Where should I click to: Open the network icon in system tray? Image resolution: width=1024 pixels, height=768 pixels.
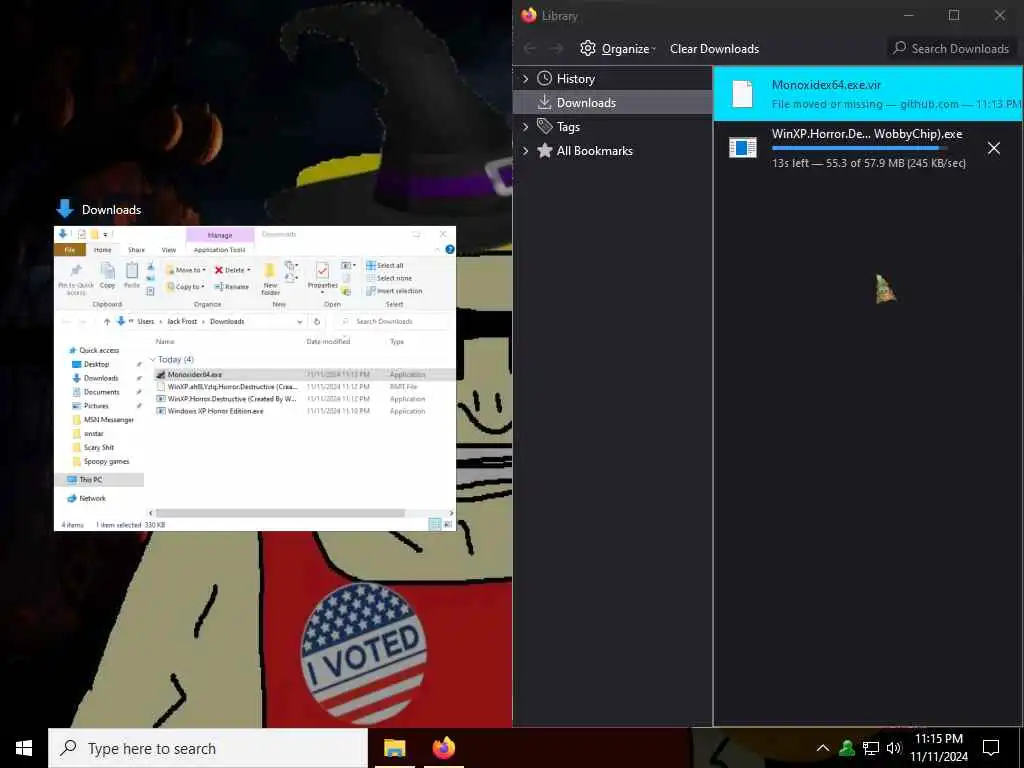coord(871,748)
